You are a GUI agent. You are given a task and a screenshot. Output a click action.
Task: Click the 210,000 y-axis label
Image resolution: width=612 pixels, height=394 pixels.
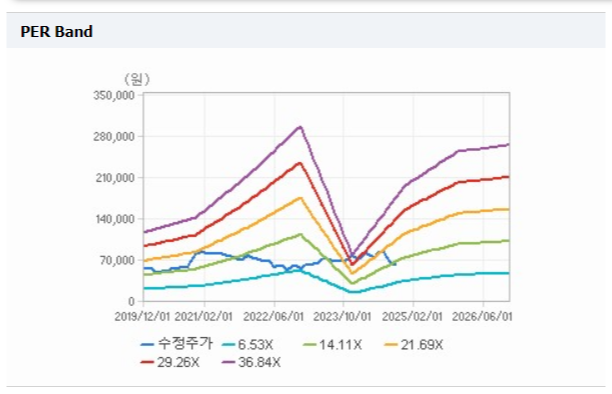point(115,178)
